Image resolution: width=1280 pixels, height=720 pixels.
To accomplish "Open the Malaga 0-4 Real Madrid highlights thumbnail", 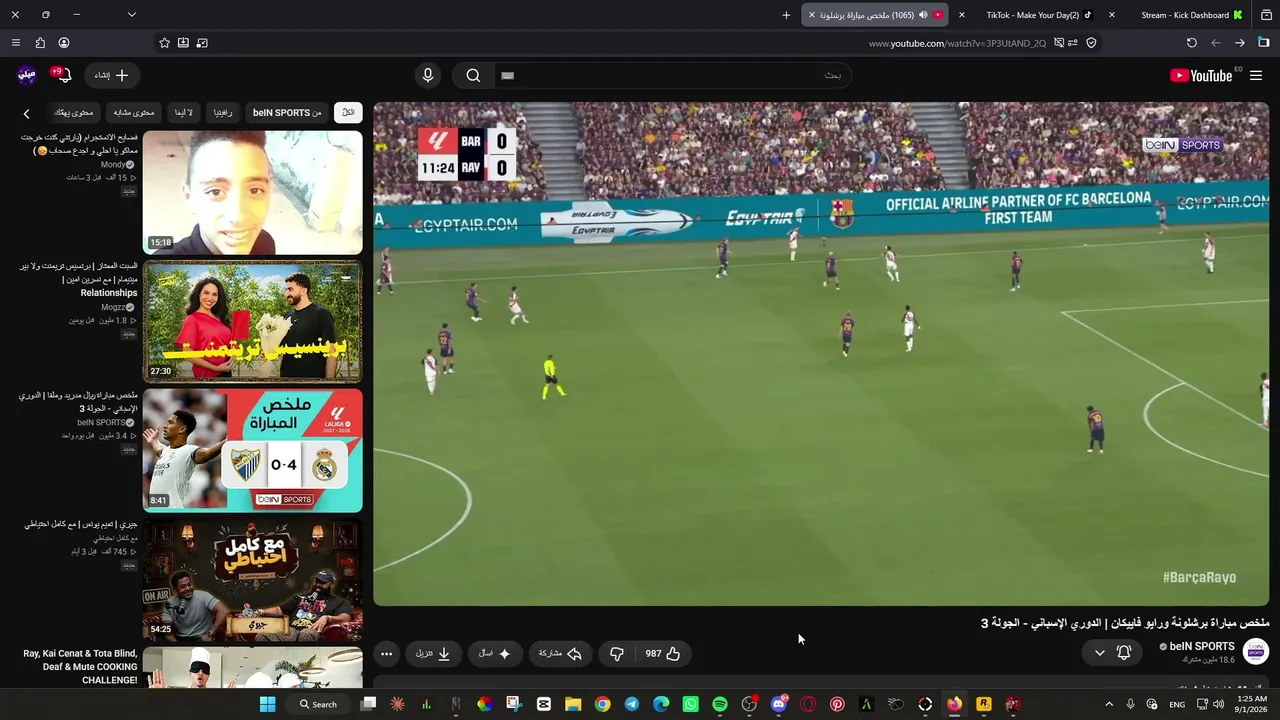I will (253, 450).
